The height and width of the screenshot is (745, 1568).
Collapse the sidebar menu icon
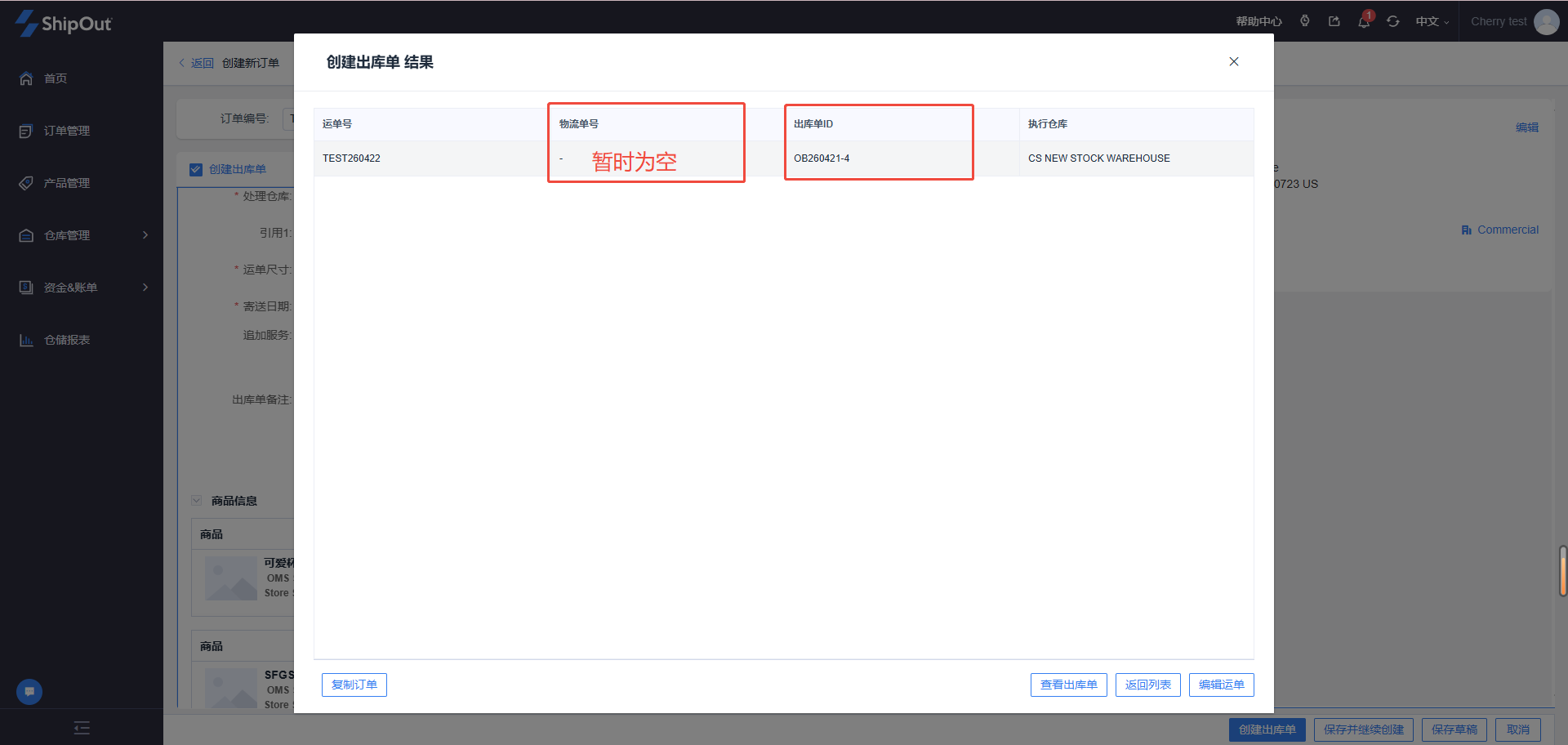pos(82,728)
